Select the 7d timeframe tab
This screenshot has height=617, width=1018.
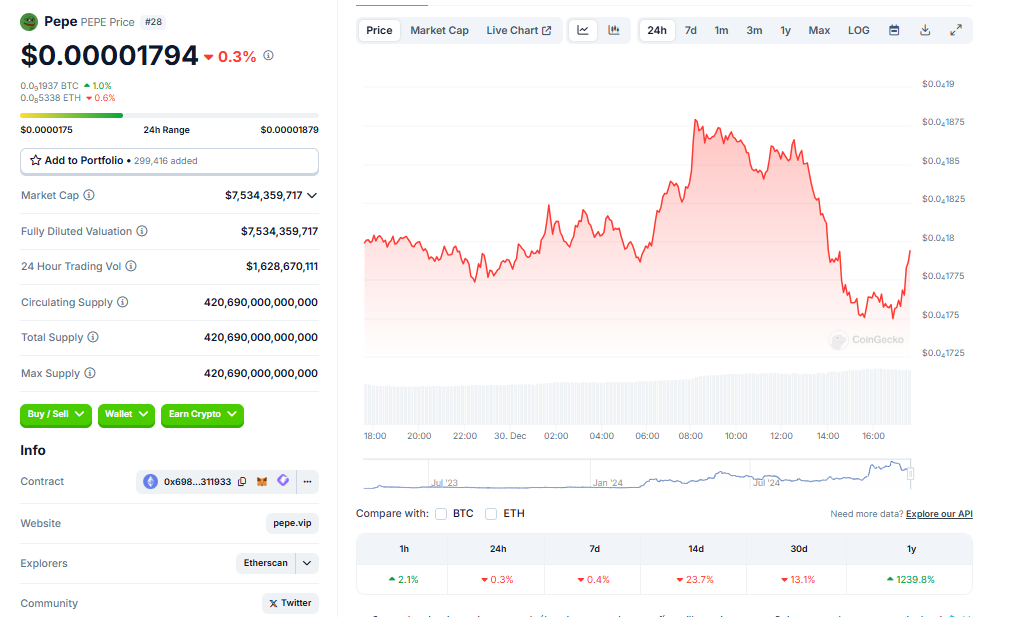click(689, 30)
